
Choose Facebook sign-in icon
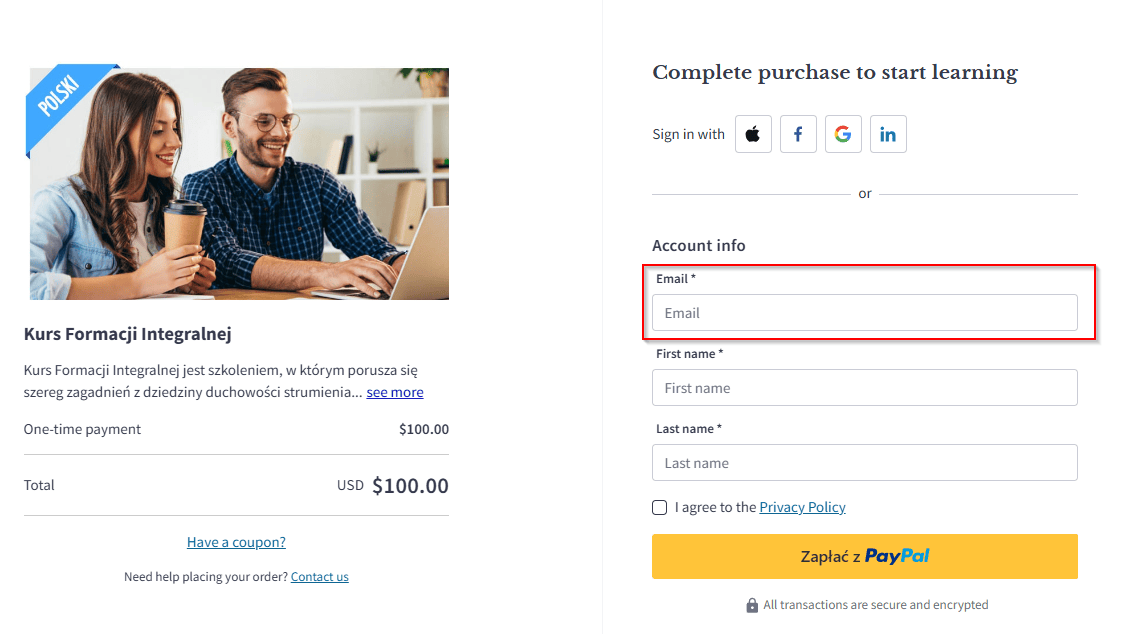(x=798, y=134)
